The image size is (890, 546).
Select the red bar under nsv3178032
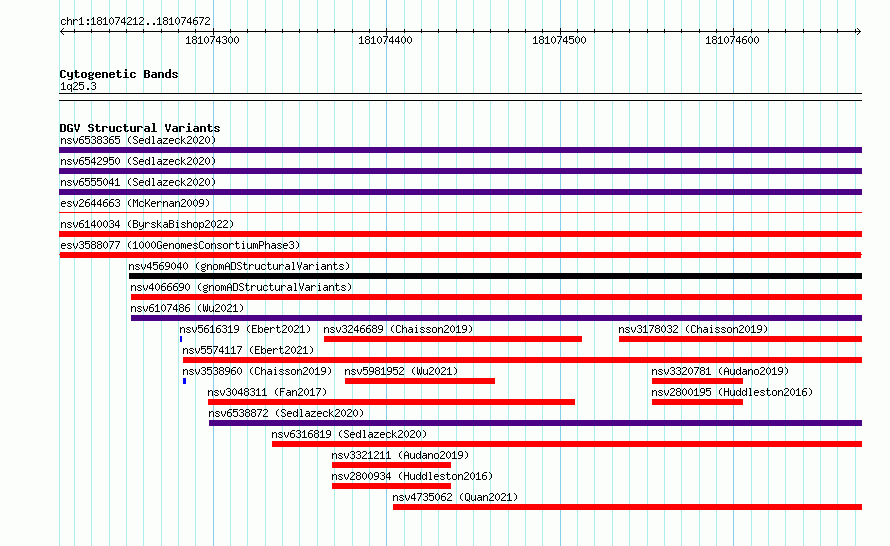tap(740, 339)
